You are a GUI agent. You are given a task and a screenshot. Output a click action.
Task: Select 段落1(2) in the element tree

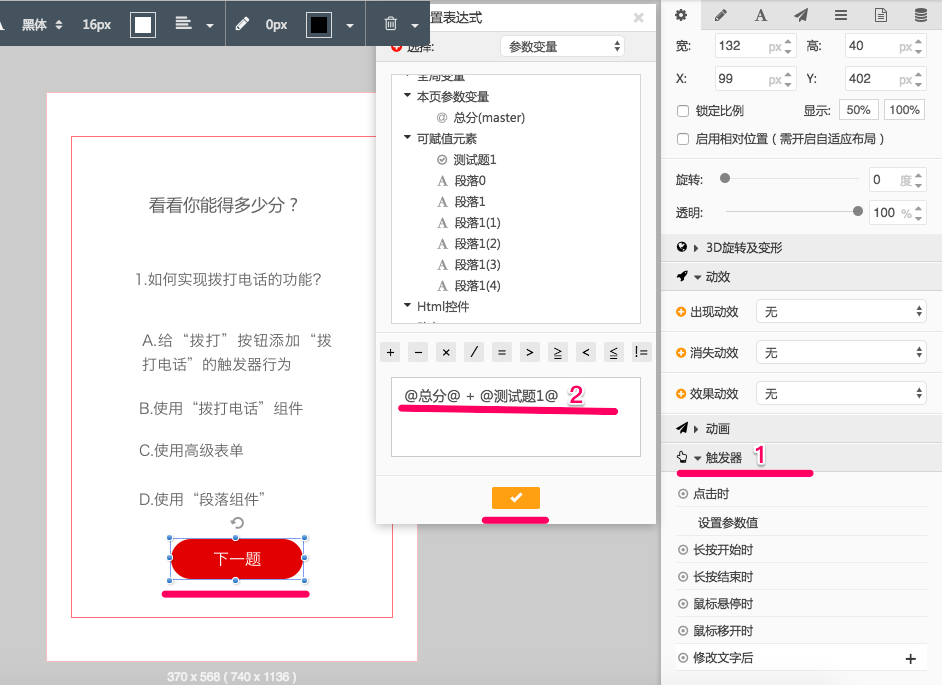[x=477, y=244]
